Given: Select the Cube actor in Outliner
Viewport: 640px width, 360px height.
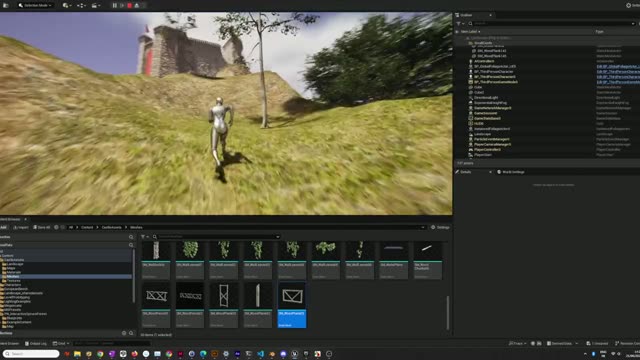Looking at the screenshot, I should pyautogui.click(x=478, y=87).
